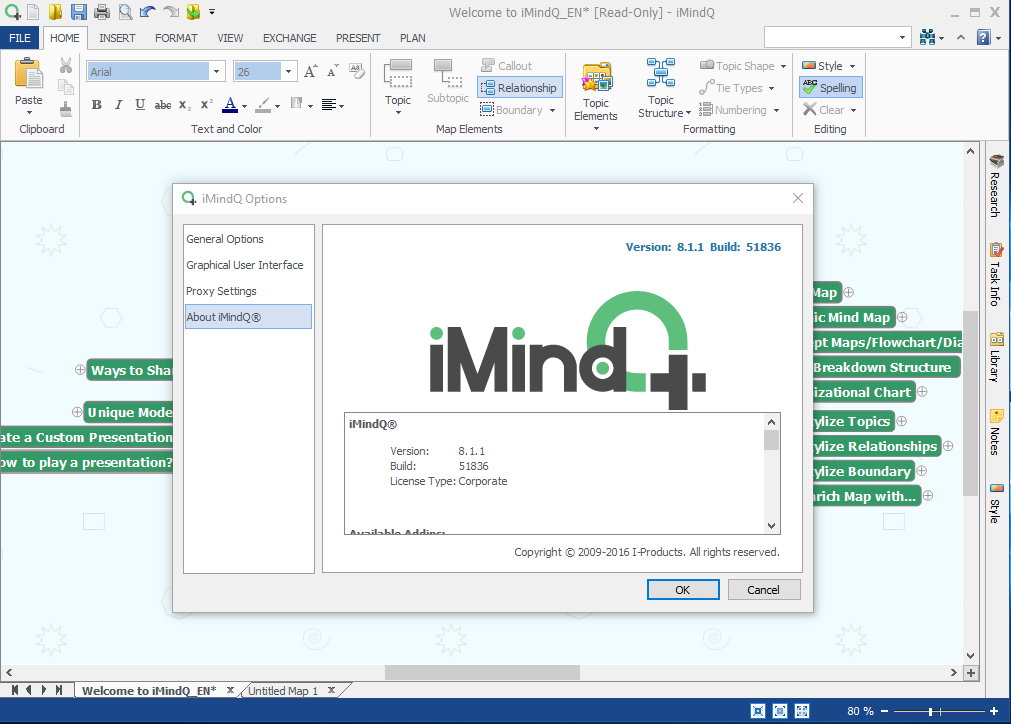The width and height of the screenshot is (1011, 724).
Task: Switch to the Untitled Map 1 tab
Action: pyautogui.click(x=283, y=690)
